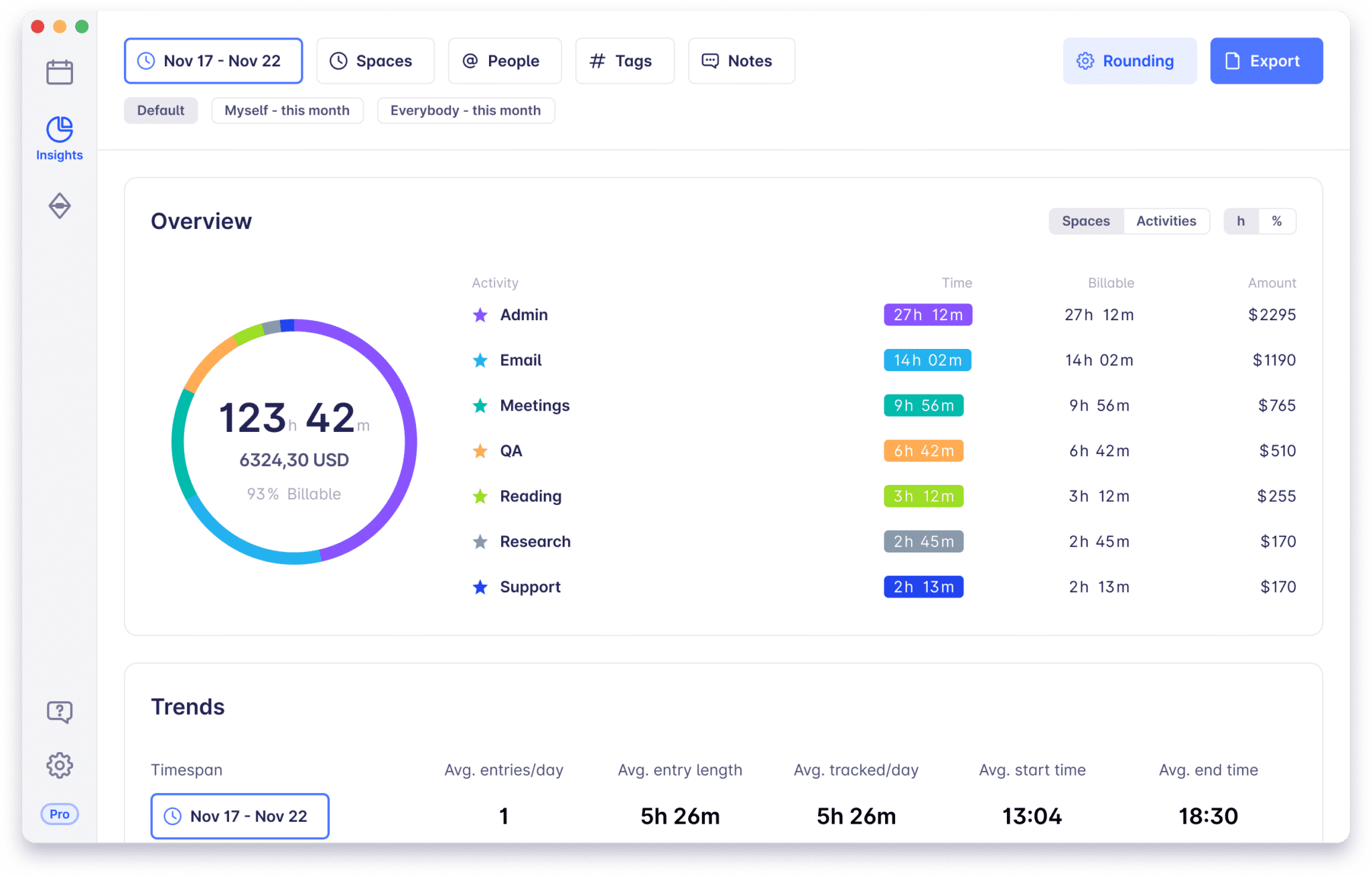Switch to Activities view in Overview

coord(1166,221)
